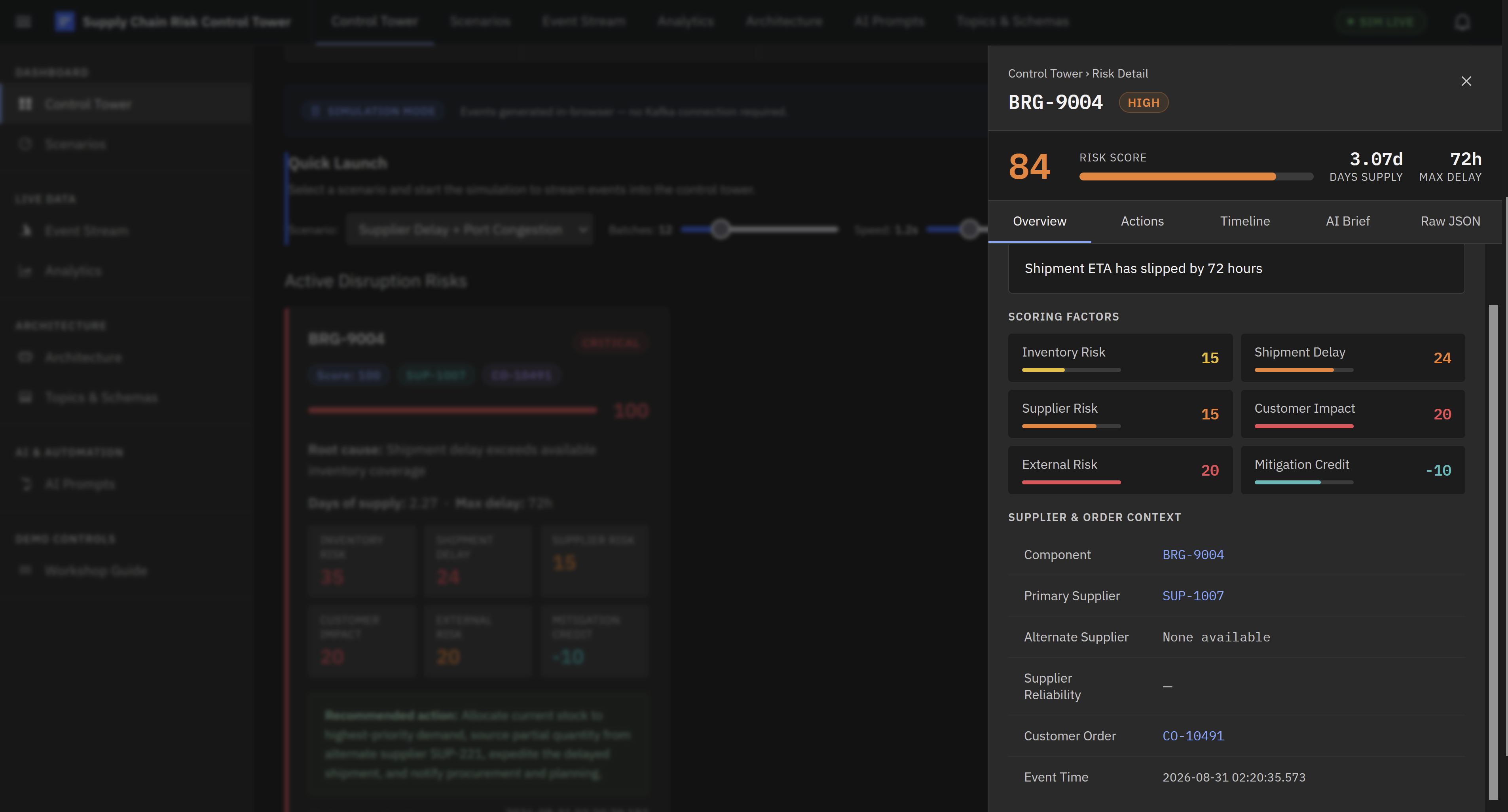Image resolution: width=1508 pixels, height=812 pixels.
Task: Click the Scenarios sidebar icon
Action: 25,144
